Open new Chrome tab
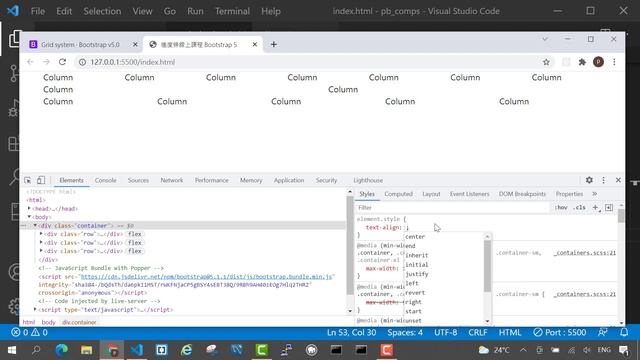Viewport: 640px width, 360px height. tap(273, 44)
